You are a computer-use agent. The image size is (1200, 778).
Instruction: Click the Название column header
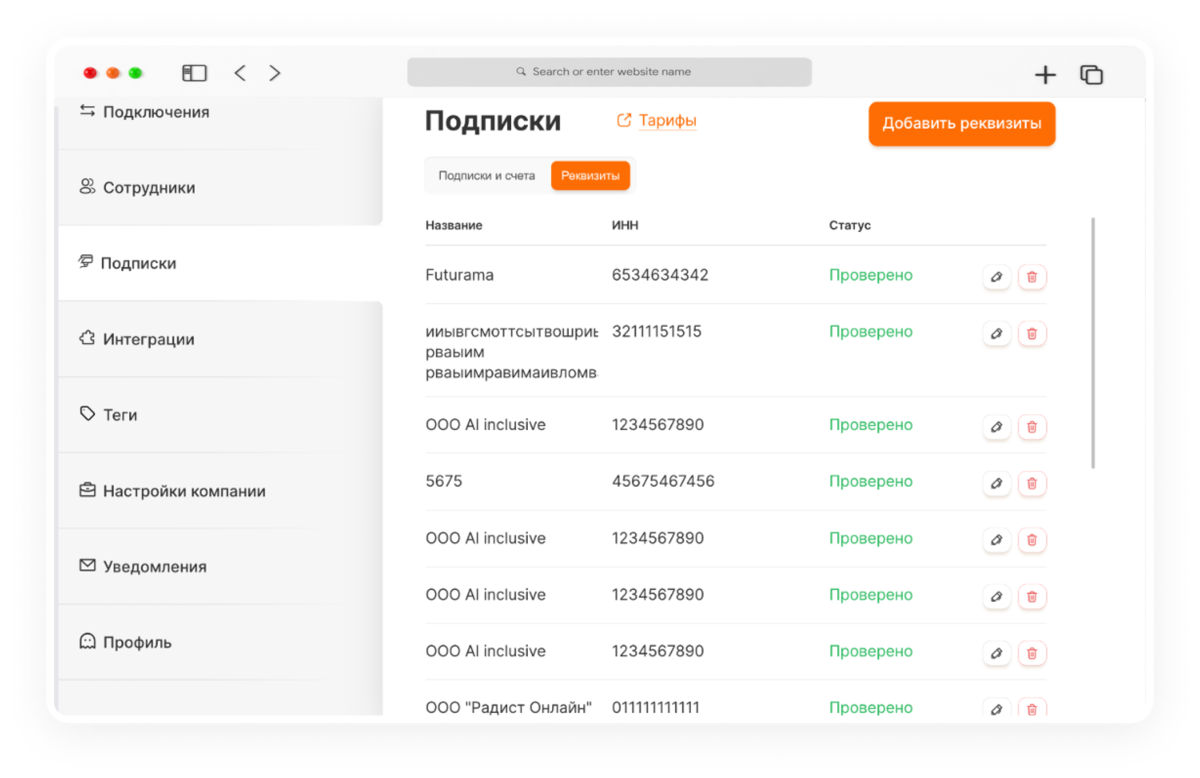[x=454, y=226]
